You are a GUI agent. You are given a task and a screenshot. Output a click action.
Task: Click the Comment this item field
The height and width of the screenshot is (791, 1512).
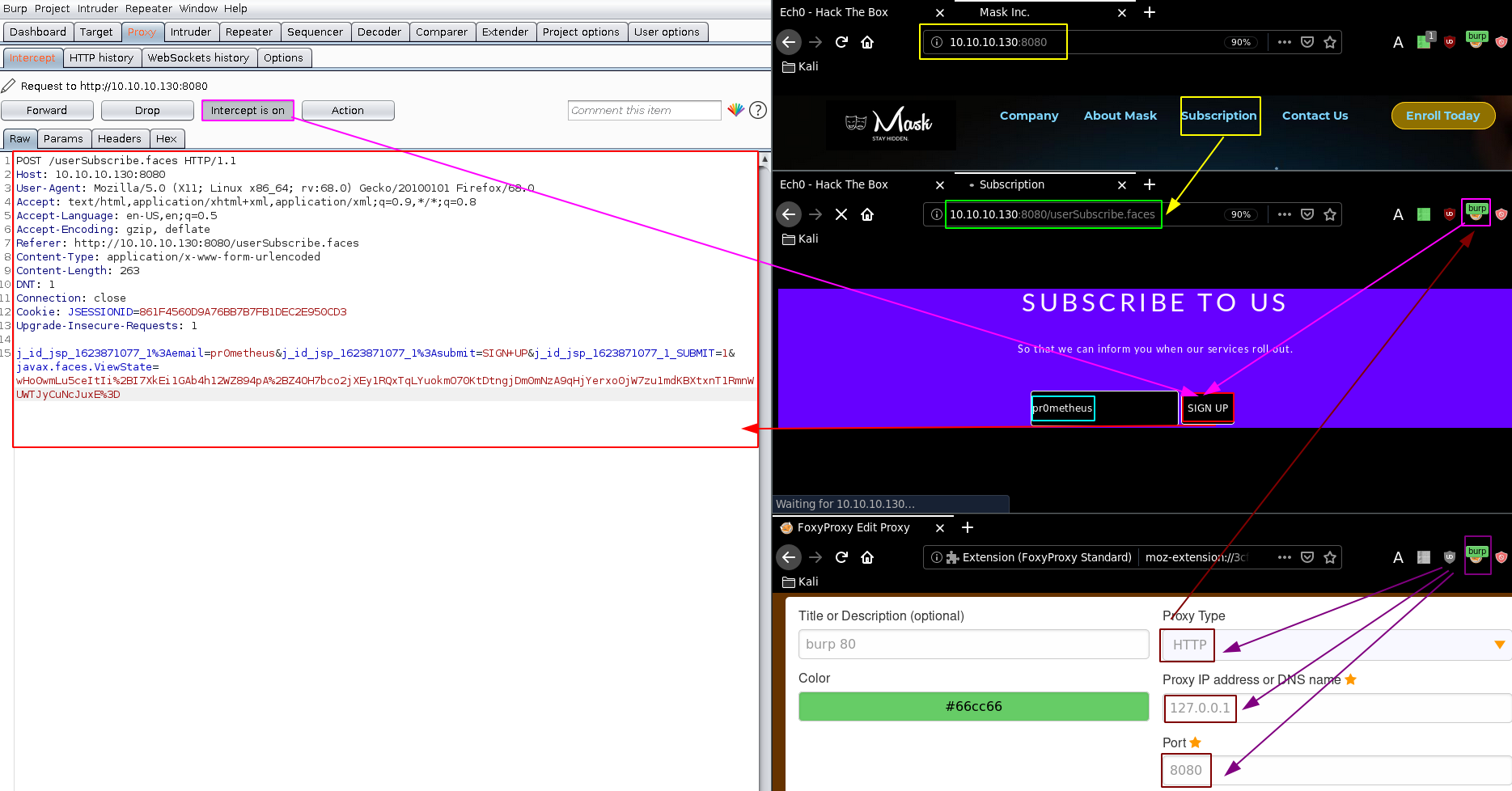(x=644, y=111)
